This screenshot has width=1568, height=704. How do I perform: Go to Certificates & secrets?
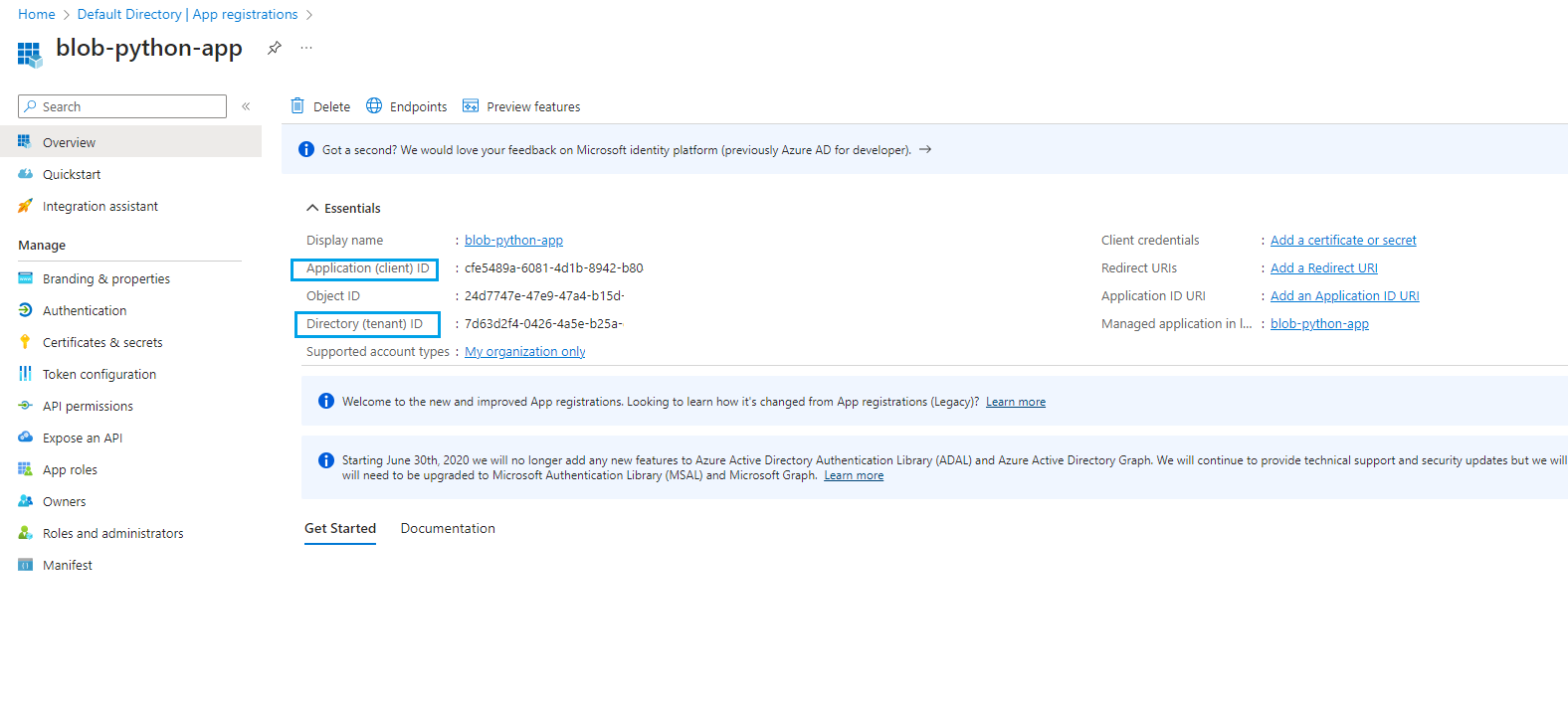[x=102, y=342]
